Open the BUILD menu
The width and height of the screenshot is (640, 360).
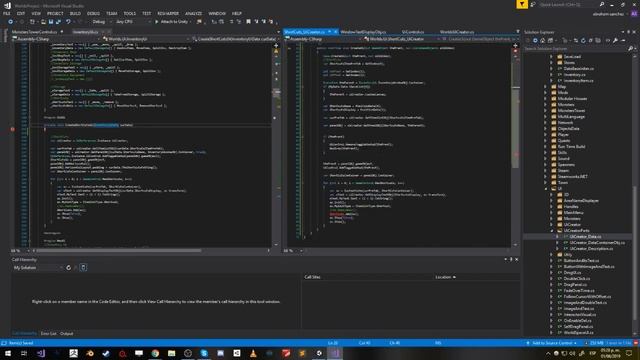click(75, 13)
